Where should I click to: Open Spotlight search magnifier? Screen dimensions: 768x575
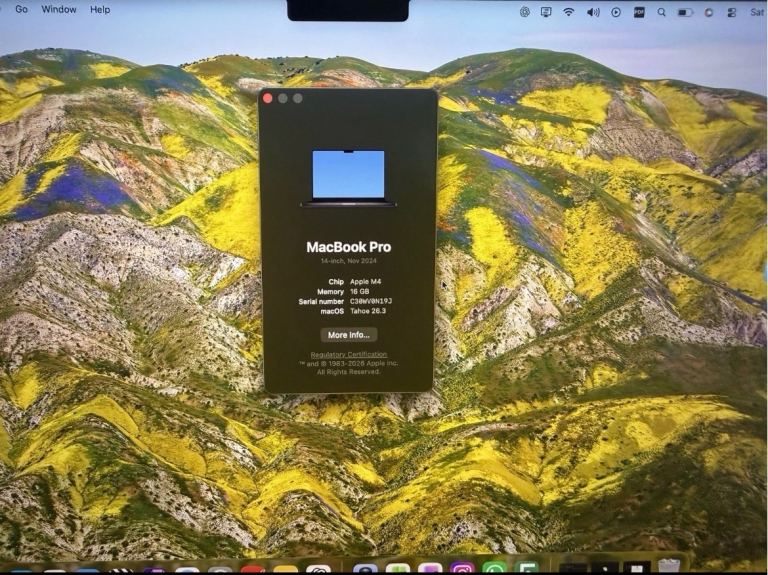coord(662,13)
